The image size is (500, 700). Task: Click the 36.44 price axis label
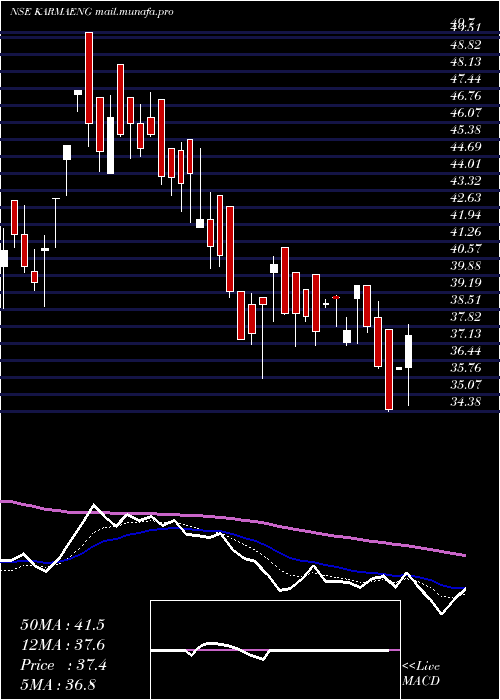click(x=466, y=350)
